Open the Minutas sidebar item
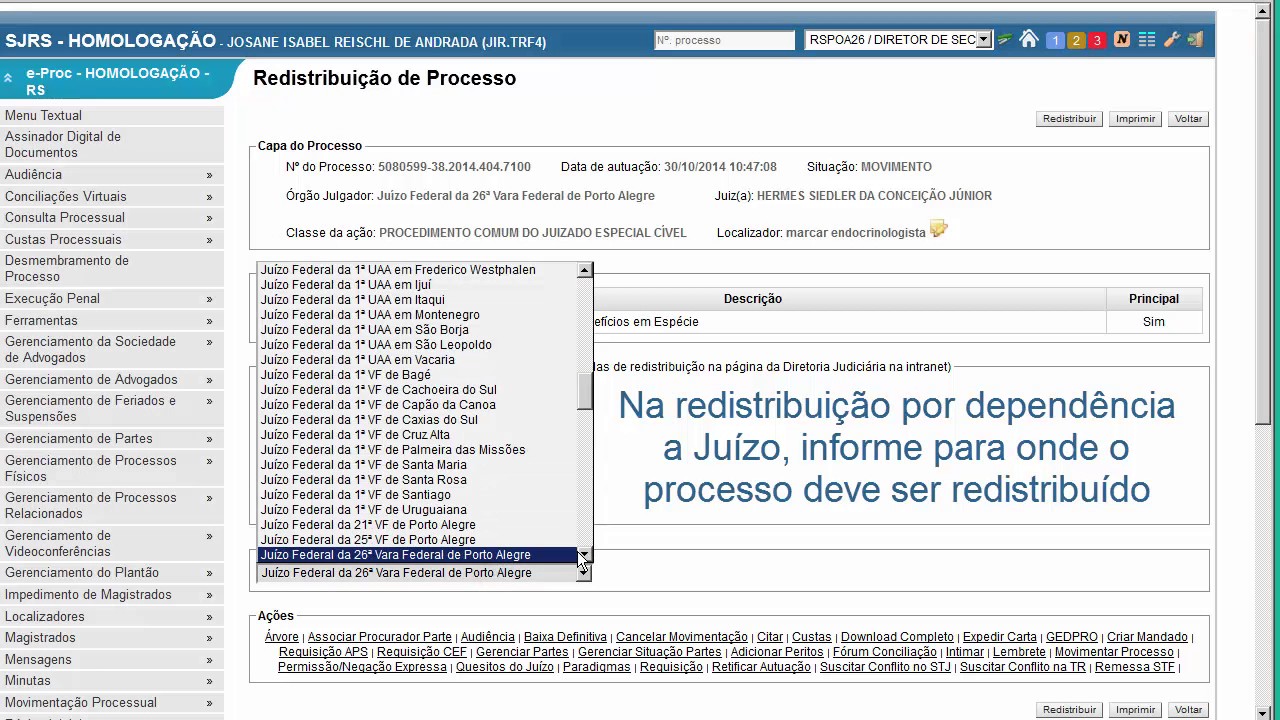The height and width of the screenshot is (720, 1280). pyautogui.click(x=112, y=680)
